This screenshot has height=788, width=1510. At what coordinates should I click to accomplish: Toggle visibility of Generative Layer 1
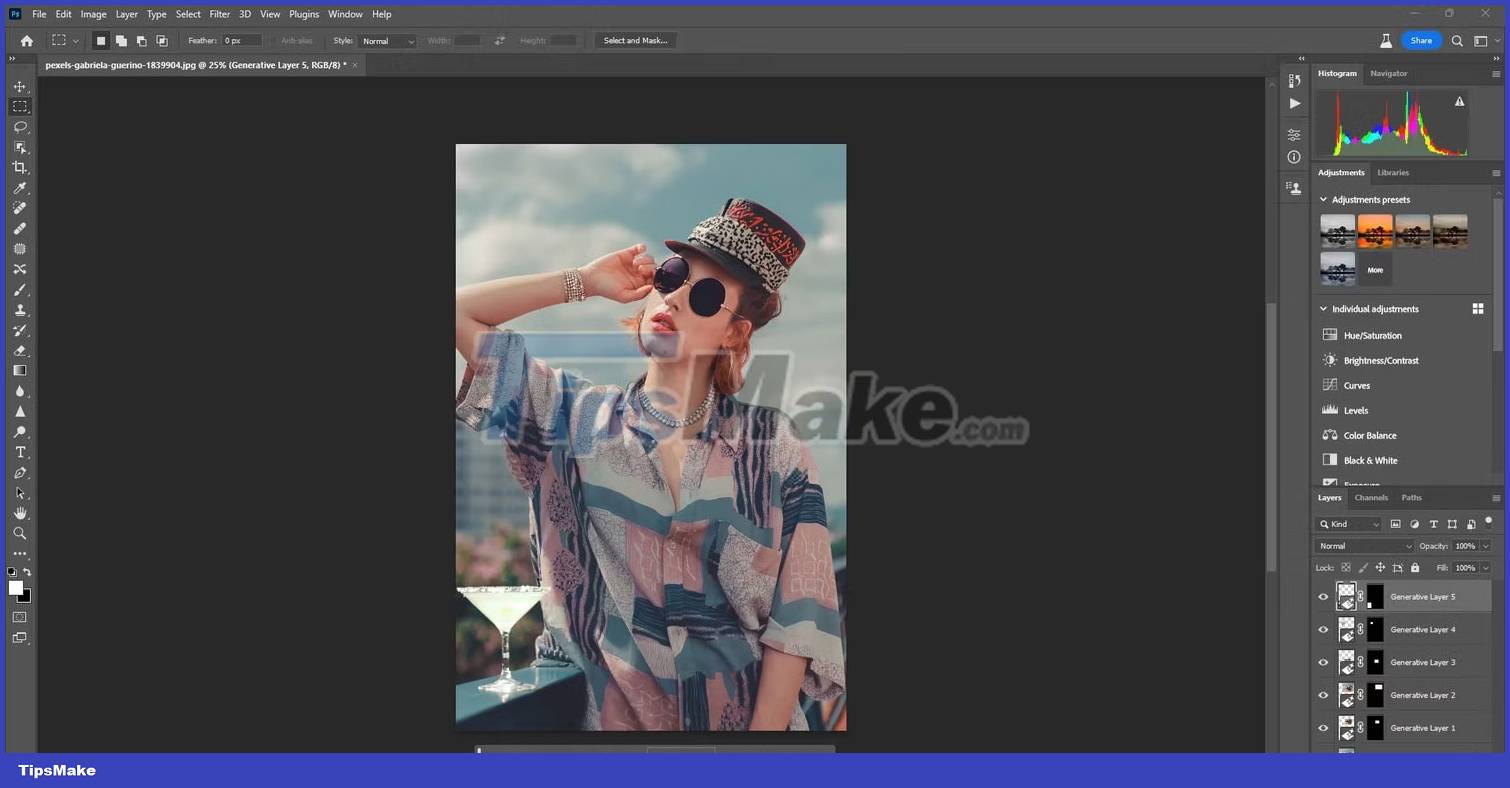pyautogui.click(x=1323, y=728)
